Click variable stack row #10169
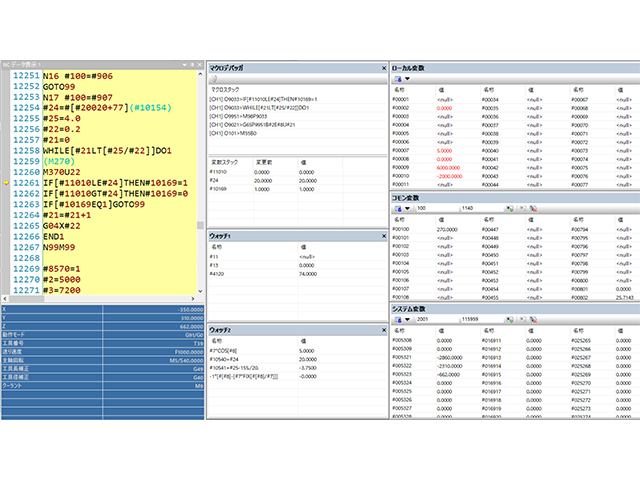 276,189
